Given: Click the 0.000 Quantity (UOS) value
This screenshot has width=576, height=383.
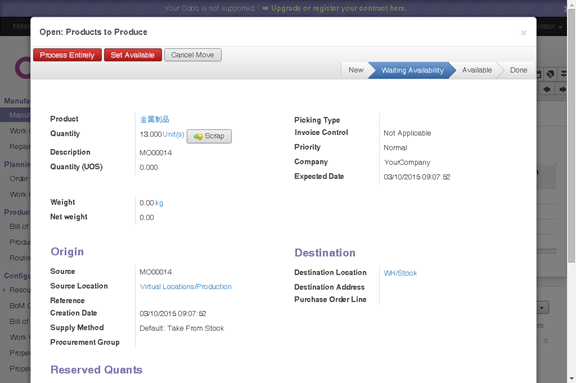Looking at the screenshot, I should pyautogui.click(x=148, y=167).
